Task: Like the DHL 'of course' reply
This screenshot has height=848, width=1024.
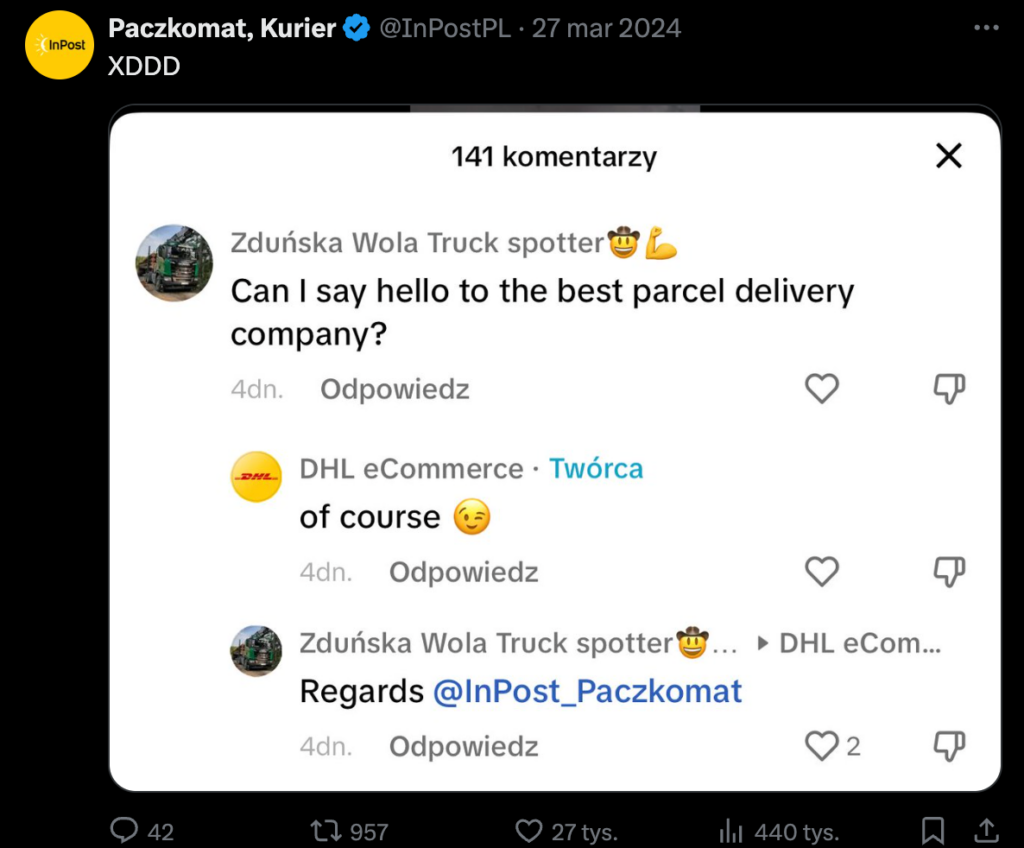Action: point(821,571)
